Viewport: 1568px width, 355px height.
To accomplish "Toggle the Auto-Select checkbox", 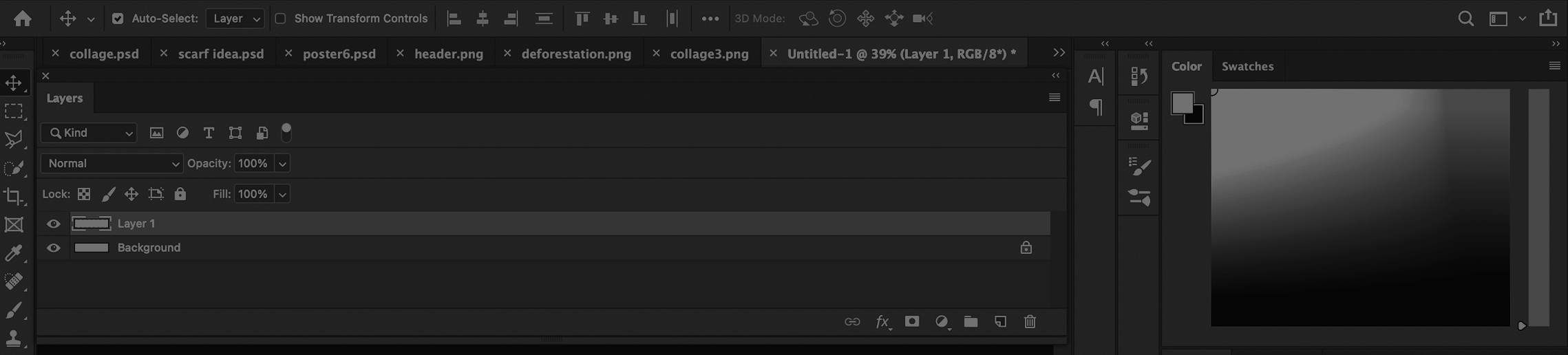I will pyautogui.click(x=118, y=19).
